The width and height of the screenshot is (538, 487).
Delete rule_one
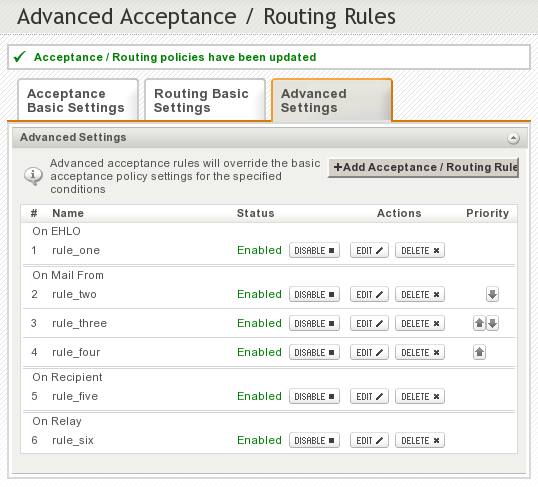pyautogui.click(x=420, y=250)
